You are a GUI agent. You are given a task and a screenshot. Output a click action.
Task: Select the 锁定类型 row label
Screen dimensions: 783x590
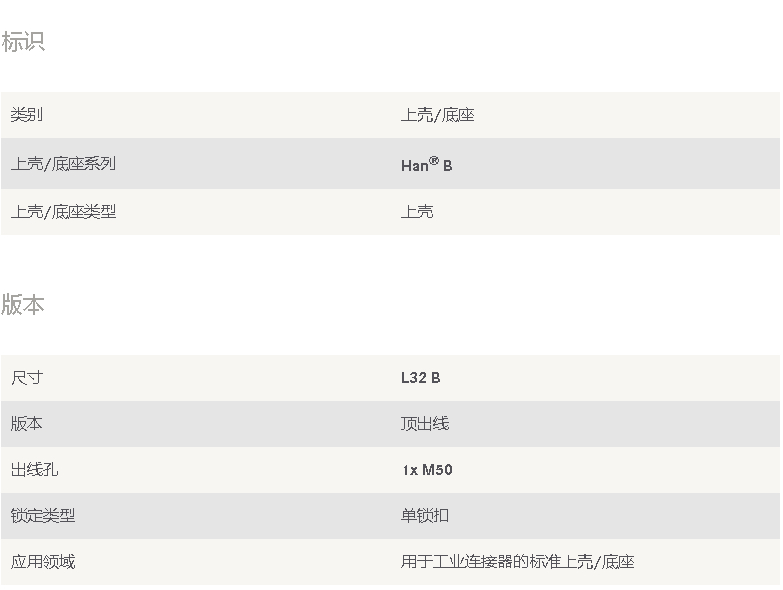tap(43, 516)
